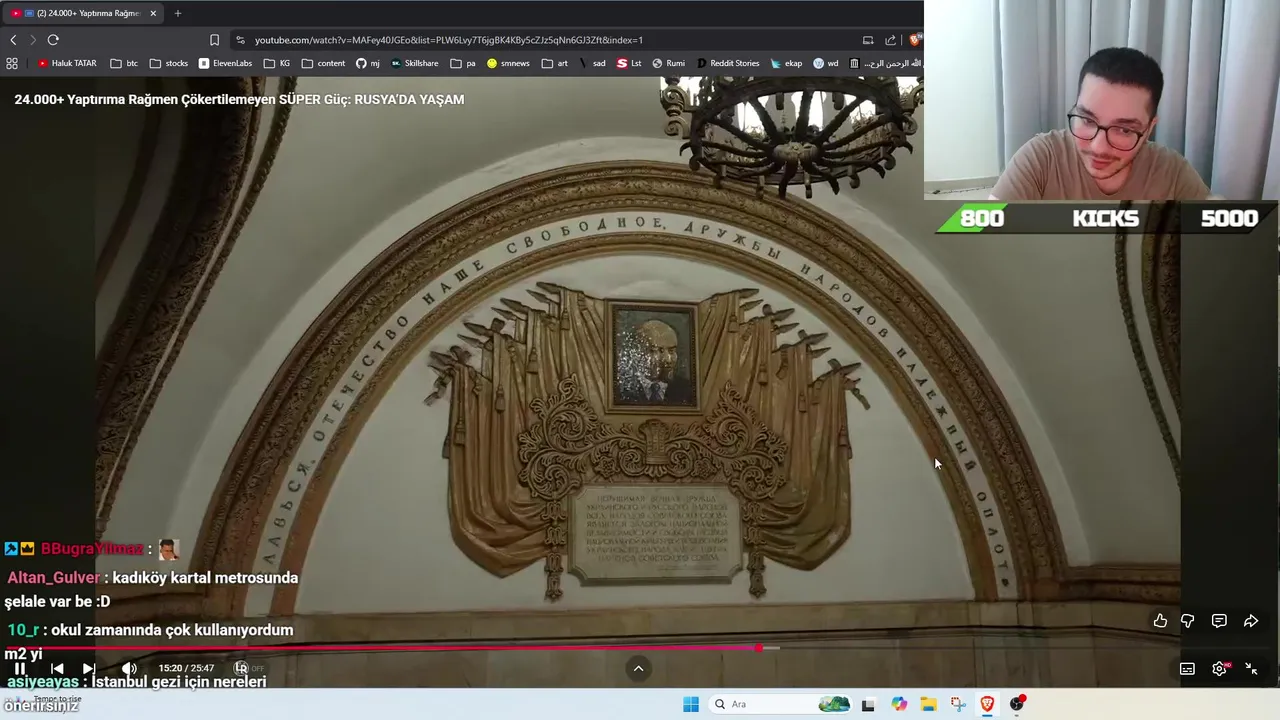Close the 24.000+ Yaptırıma tab
Image resolution: width=1280 pixels, height=720 pixels.
(x=153, y=13)
